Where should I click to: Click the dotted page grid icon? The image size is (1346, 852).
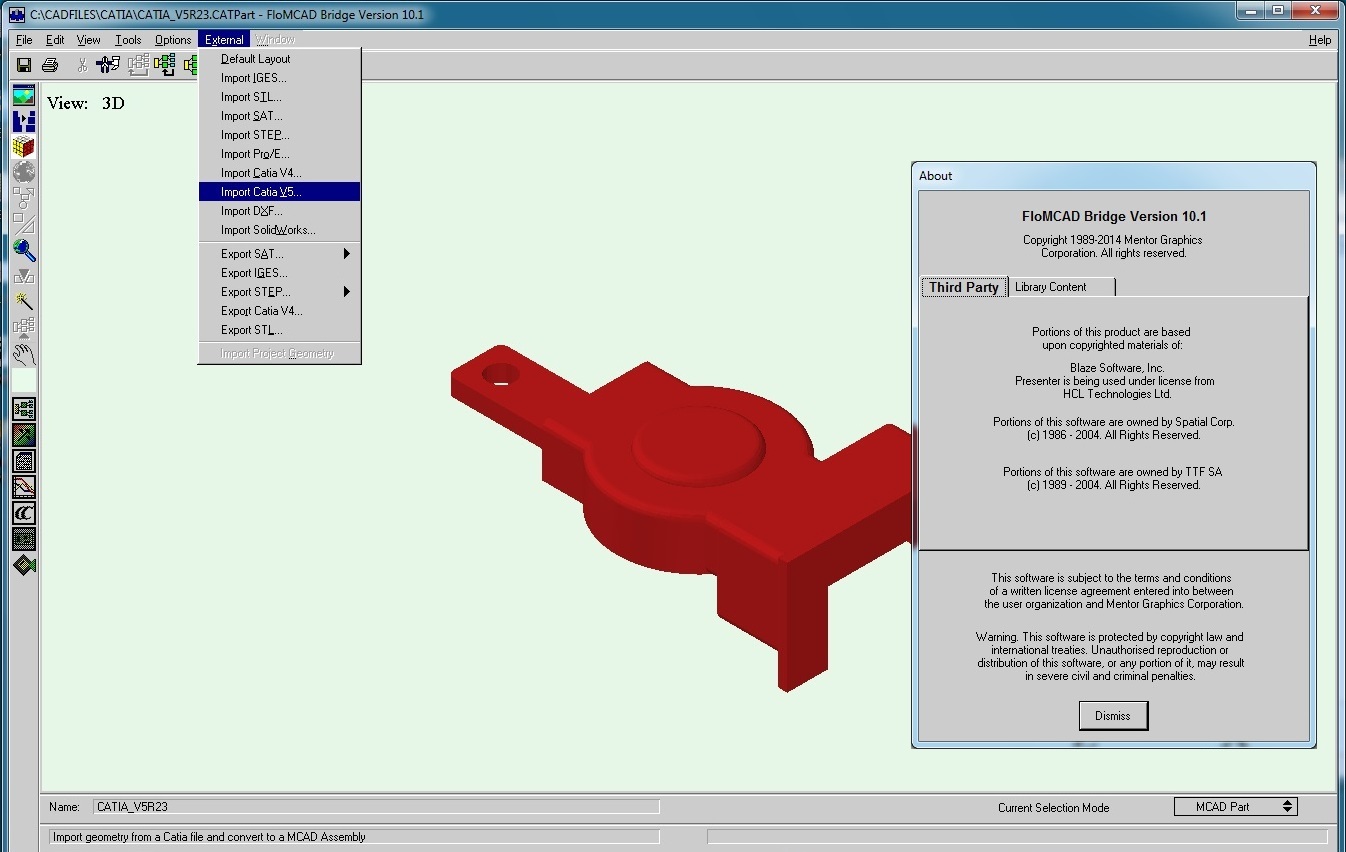pos(24,461)
